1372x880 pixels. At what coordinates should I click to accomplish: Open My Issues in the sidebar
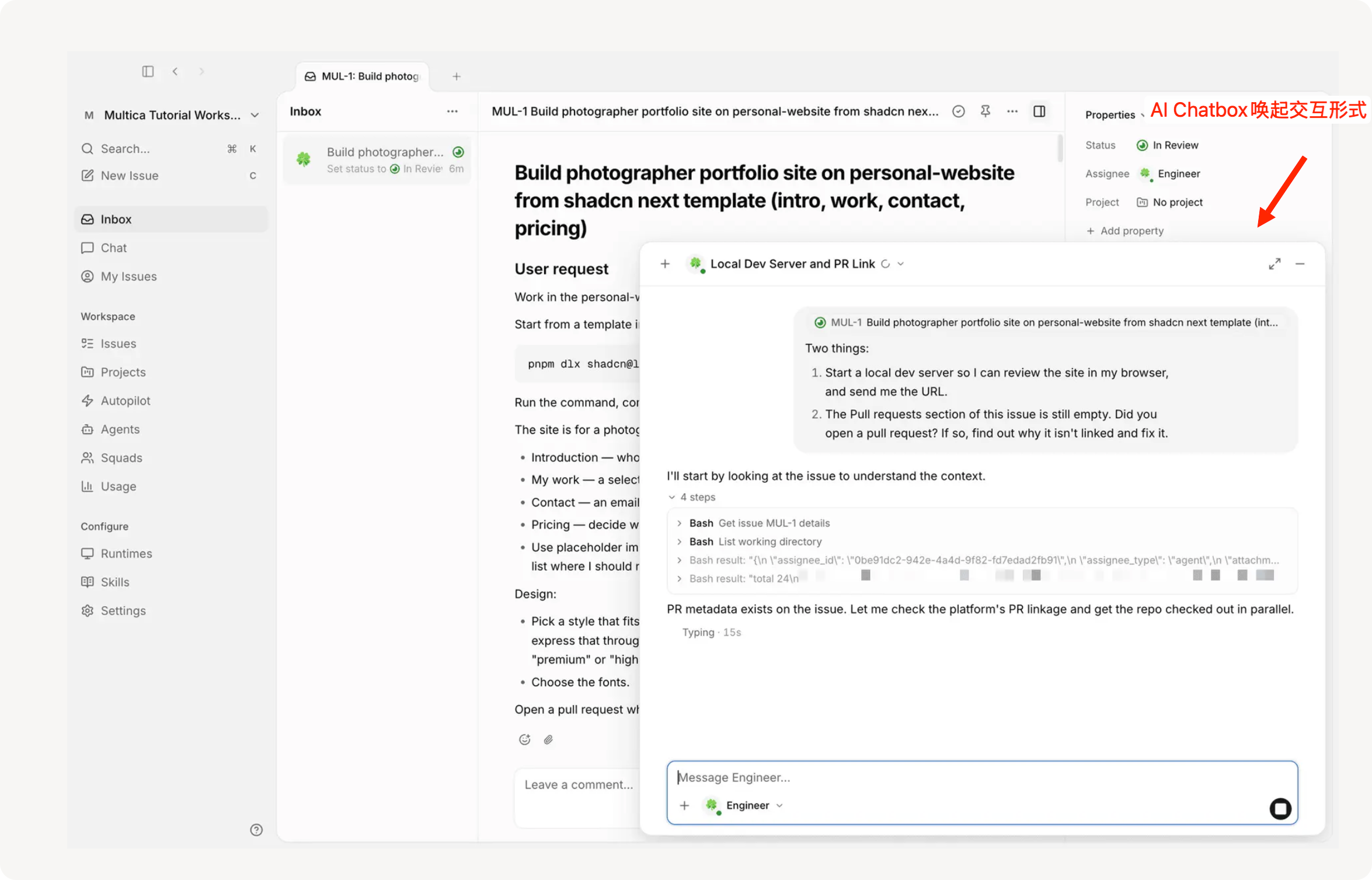[170, 277]
